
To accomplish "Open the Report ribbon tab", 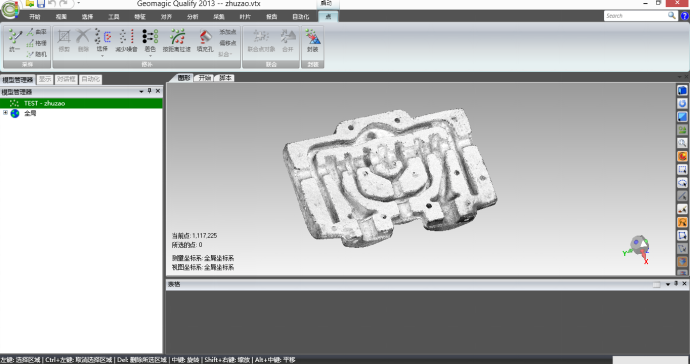I will click(272, 17).
